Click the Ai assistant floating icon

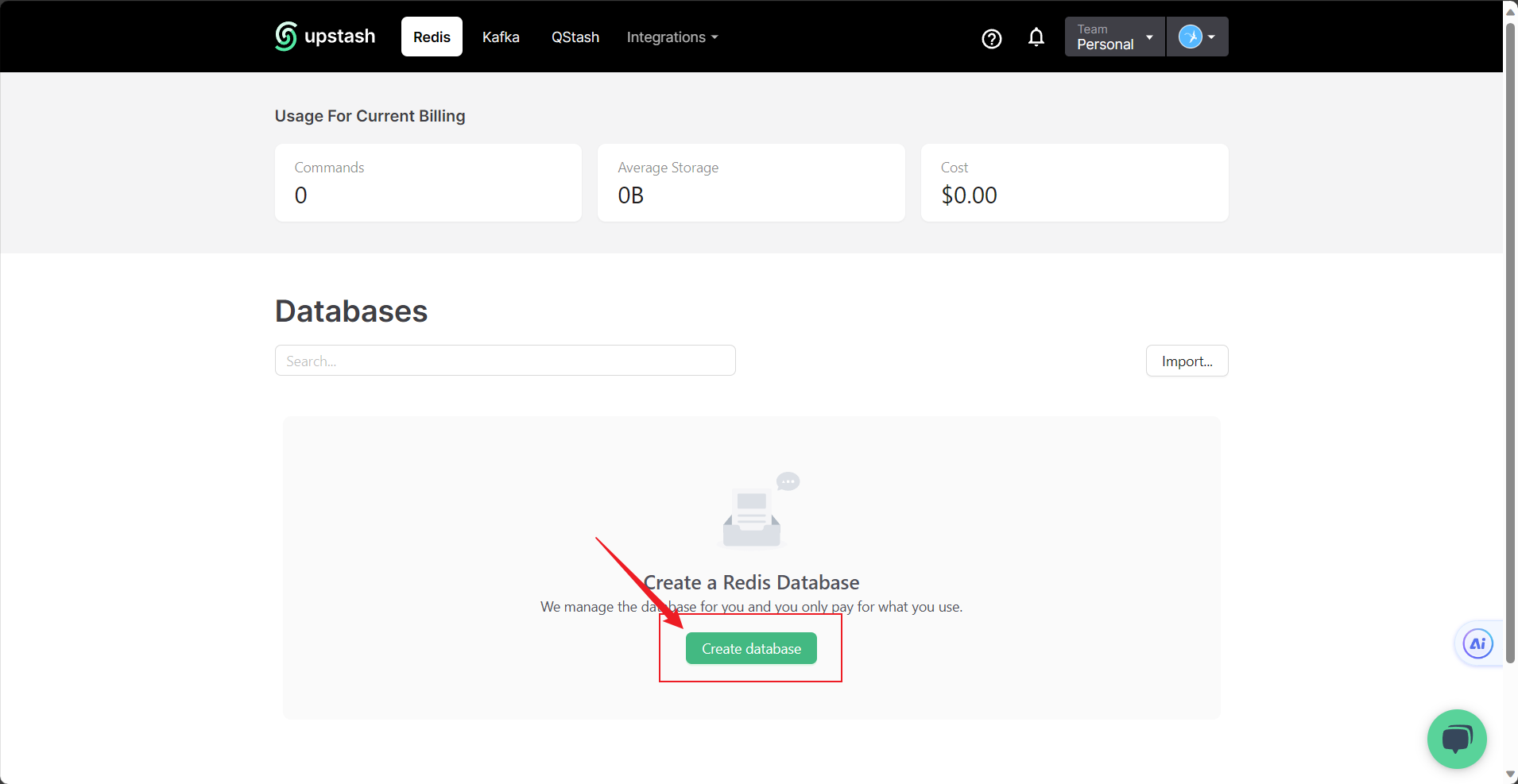click(1477, 643)
